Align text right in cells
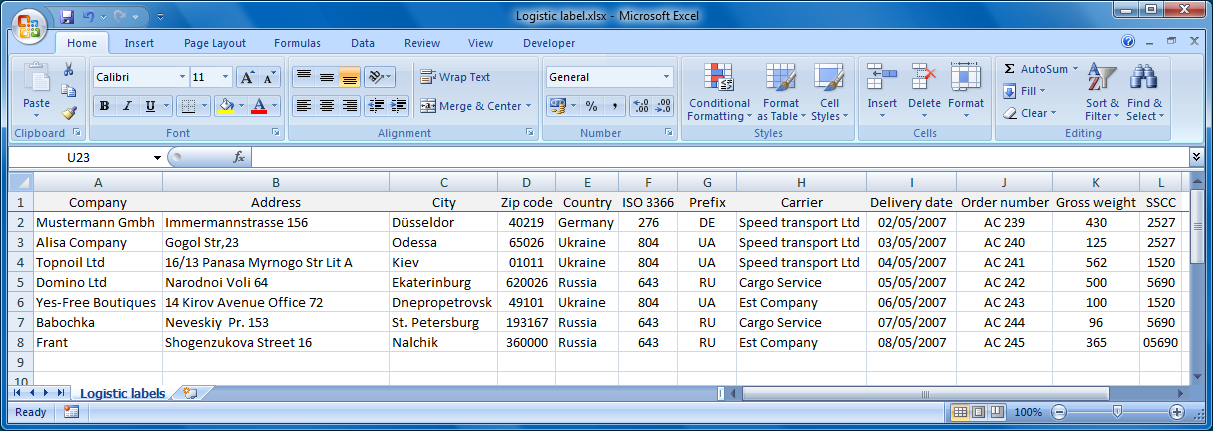The height and width of the screenshot is (431, 1213). coord(349,105)
